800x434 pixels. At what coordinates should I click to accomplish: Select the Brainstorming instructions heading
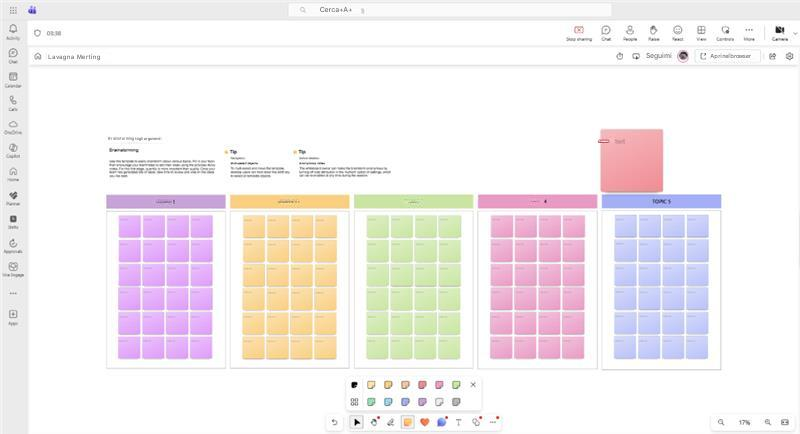pyautogui.click(x=124, y=150)
